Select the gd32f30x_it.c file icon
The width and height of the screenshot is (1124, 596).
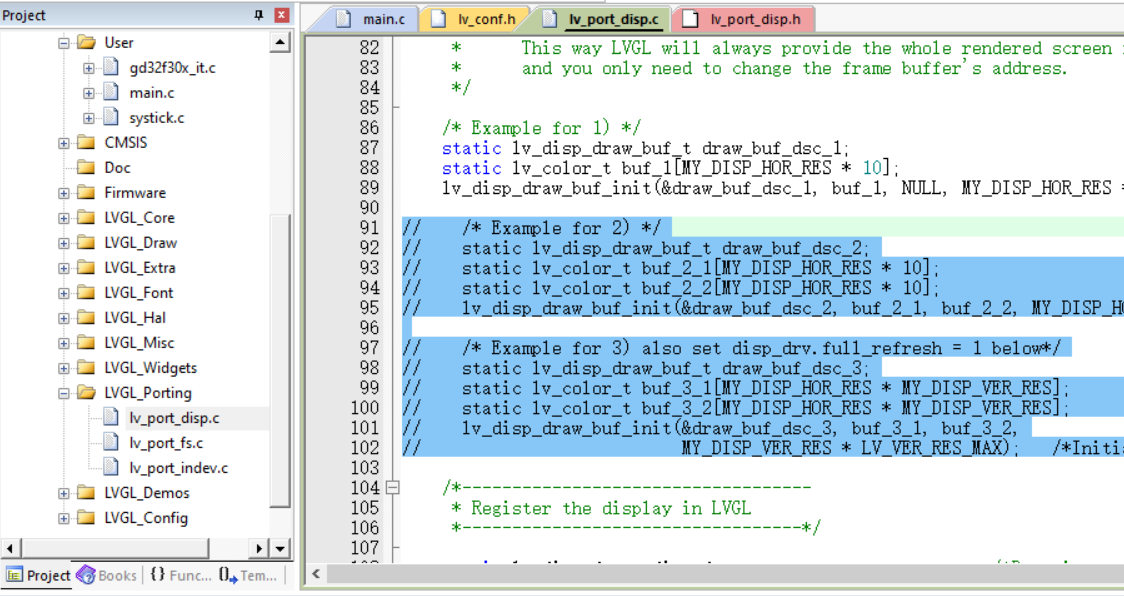click(110, 67)
